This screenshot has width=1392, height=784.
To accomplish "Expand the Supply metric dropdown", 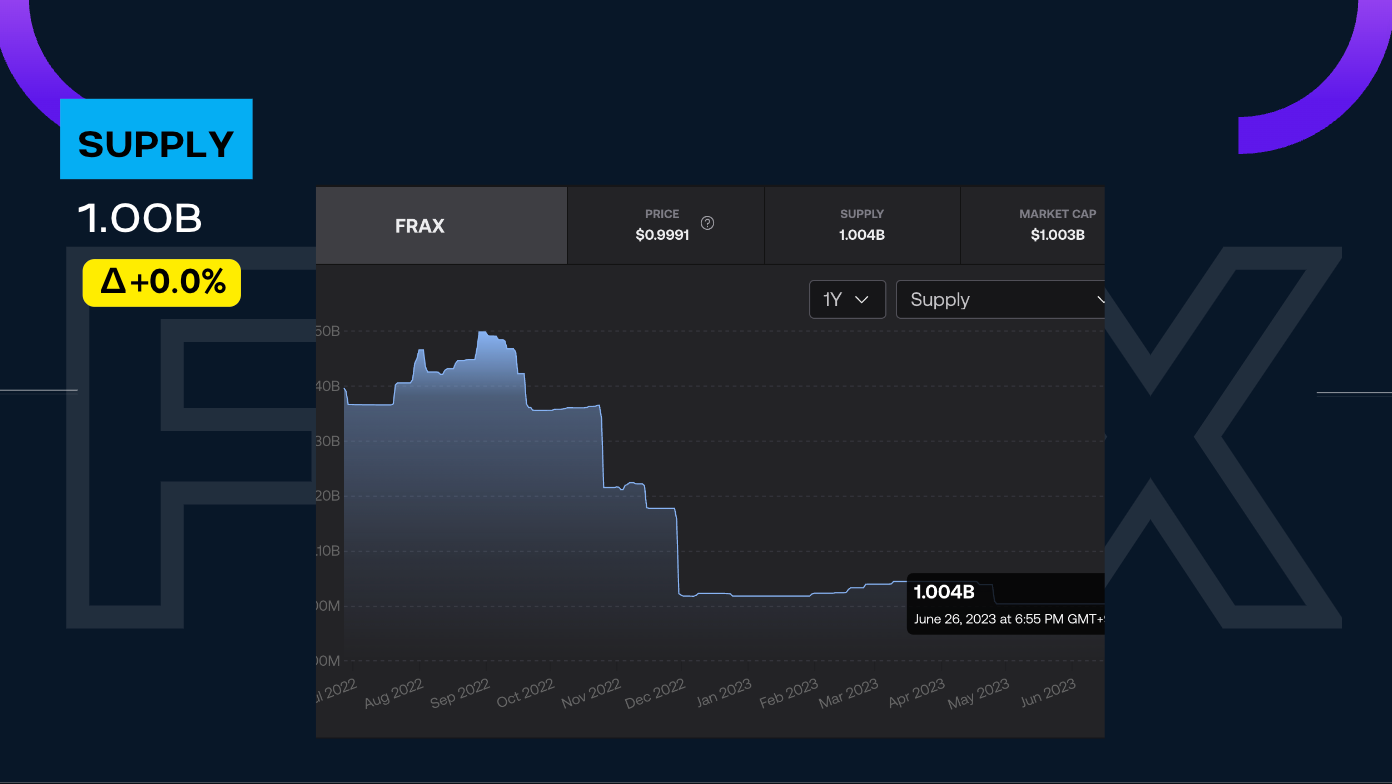I will tap(1000, 300).
